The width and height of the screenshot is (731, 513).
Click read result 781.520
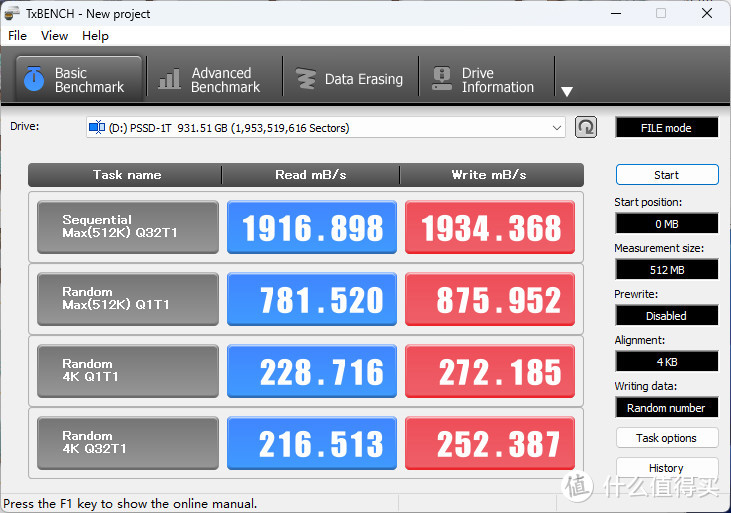pyautogui.click(x=312, y=299)
